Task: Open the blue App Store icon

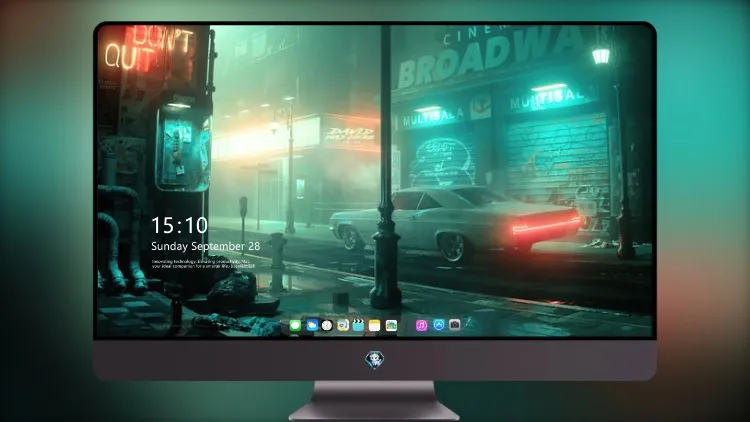Action: tap(439, 325)
